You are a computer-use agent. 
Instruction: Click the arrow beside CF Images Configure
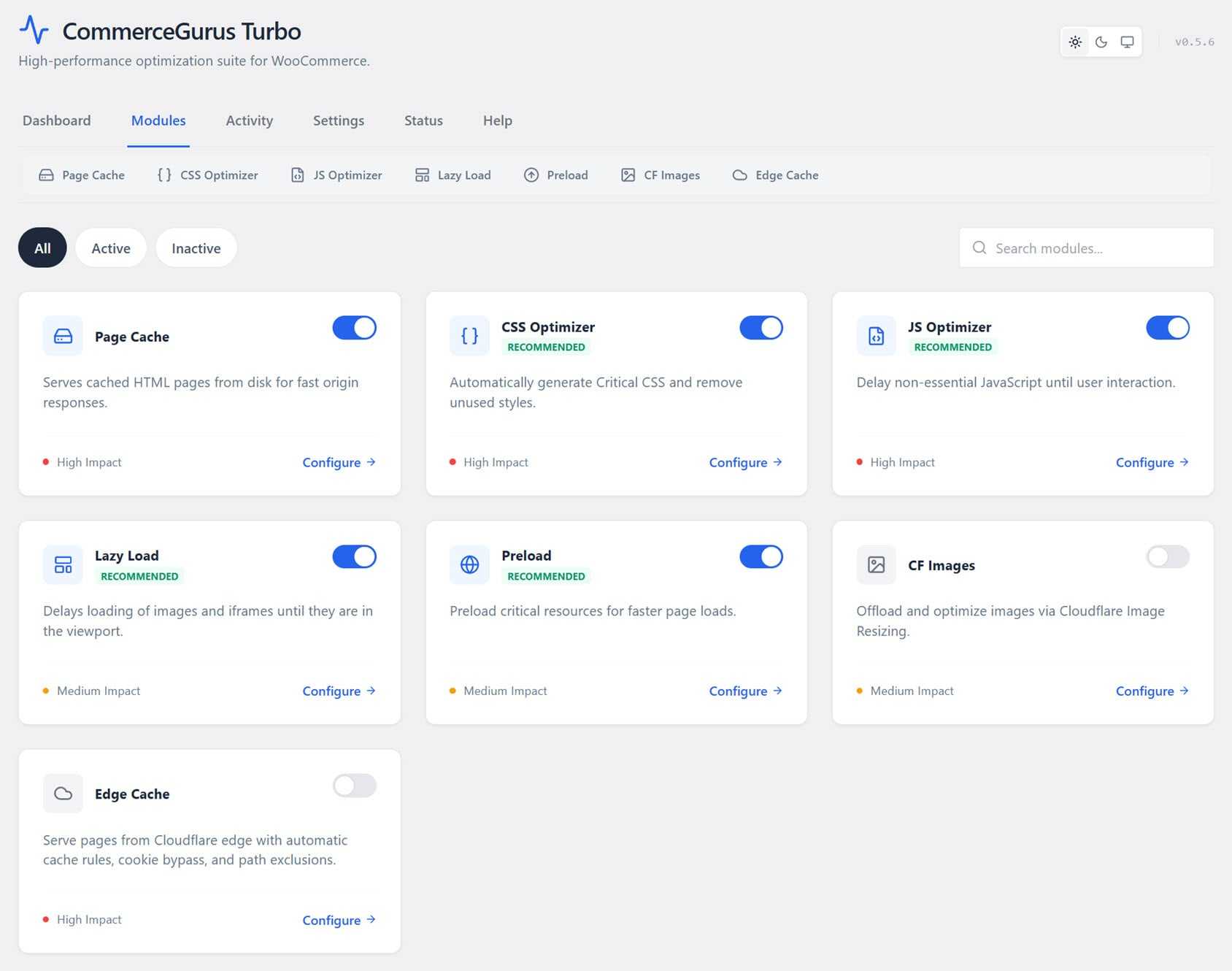pyautogui.click(x=1184, y=691)
